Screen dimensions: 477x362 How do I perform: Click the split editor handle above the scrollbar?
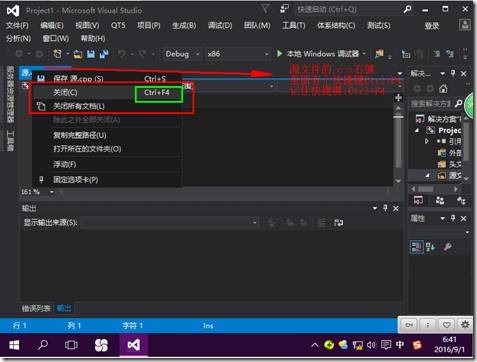pyautogui.click(x=398, y=97)
